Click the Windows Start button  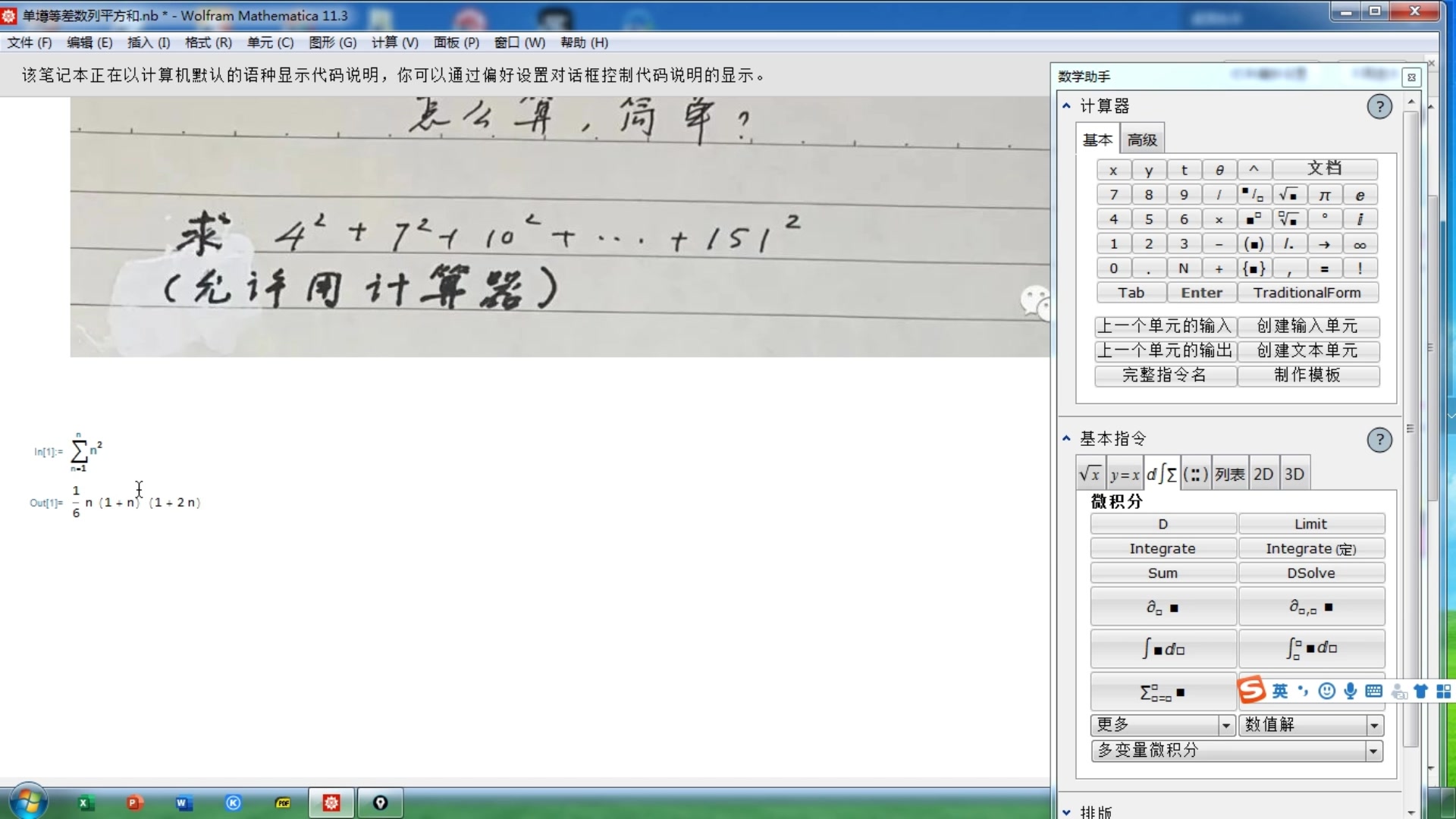(28, 801)
